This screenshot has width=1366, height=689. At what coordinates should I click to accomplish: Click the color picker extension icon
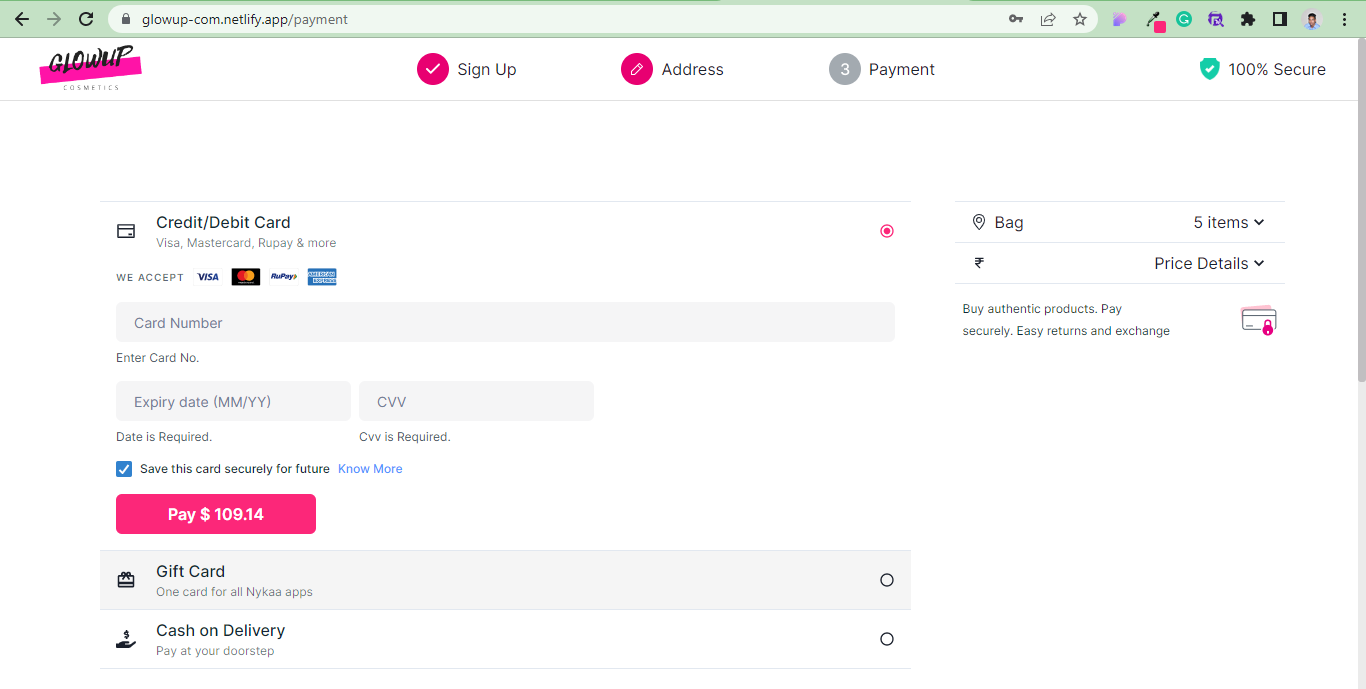1154,20
